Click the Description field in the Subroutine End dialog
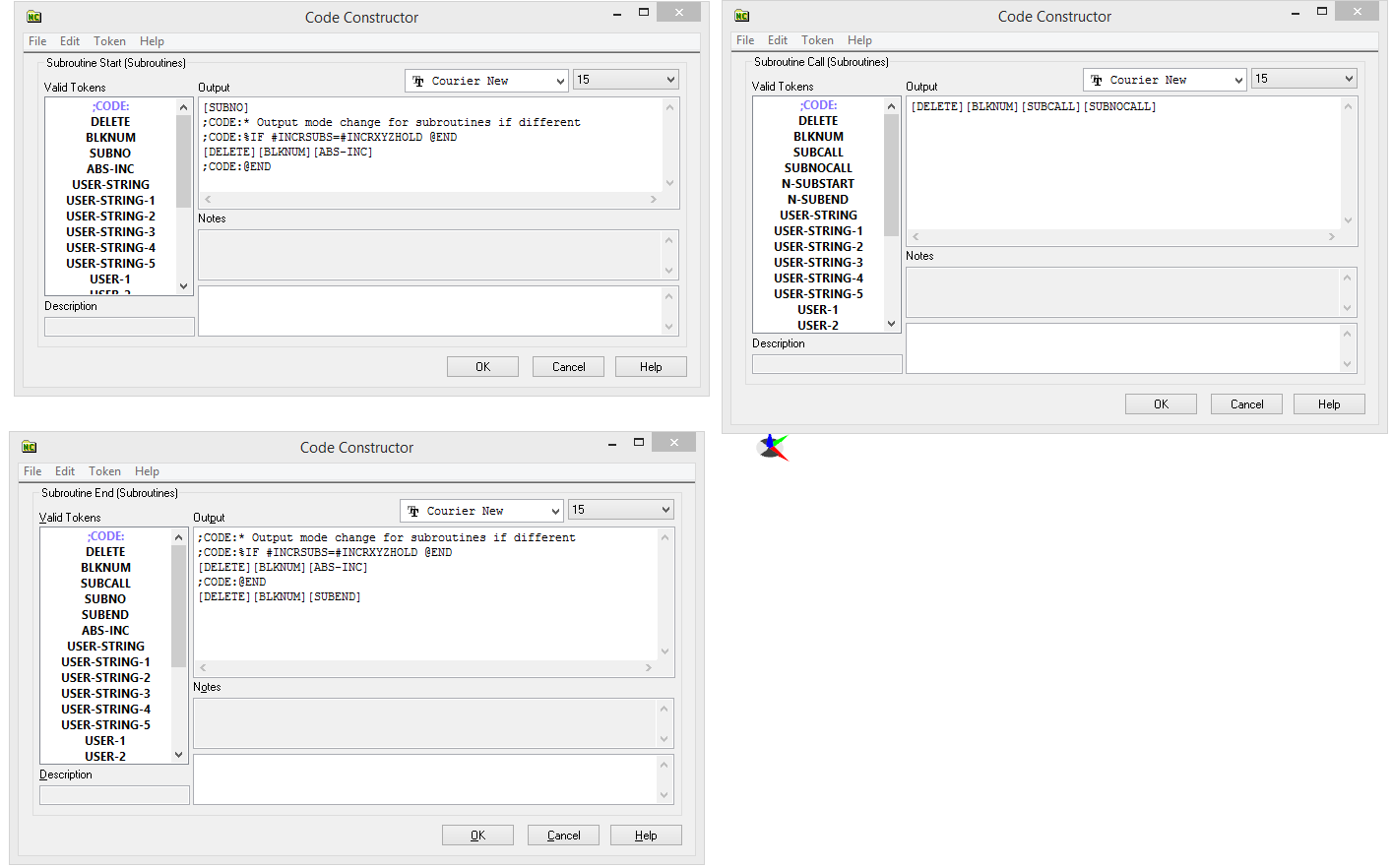The image size is (1392, 868). [x=114, y=794]
